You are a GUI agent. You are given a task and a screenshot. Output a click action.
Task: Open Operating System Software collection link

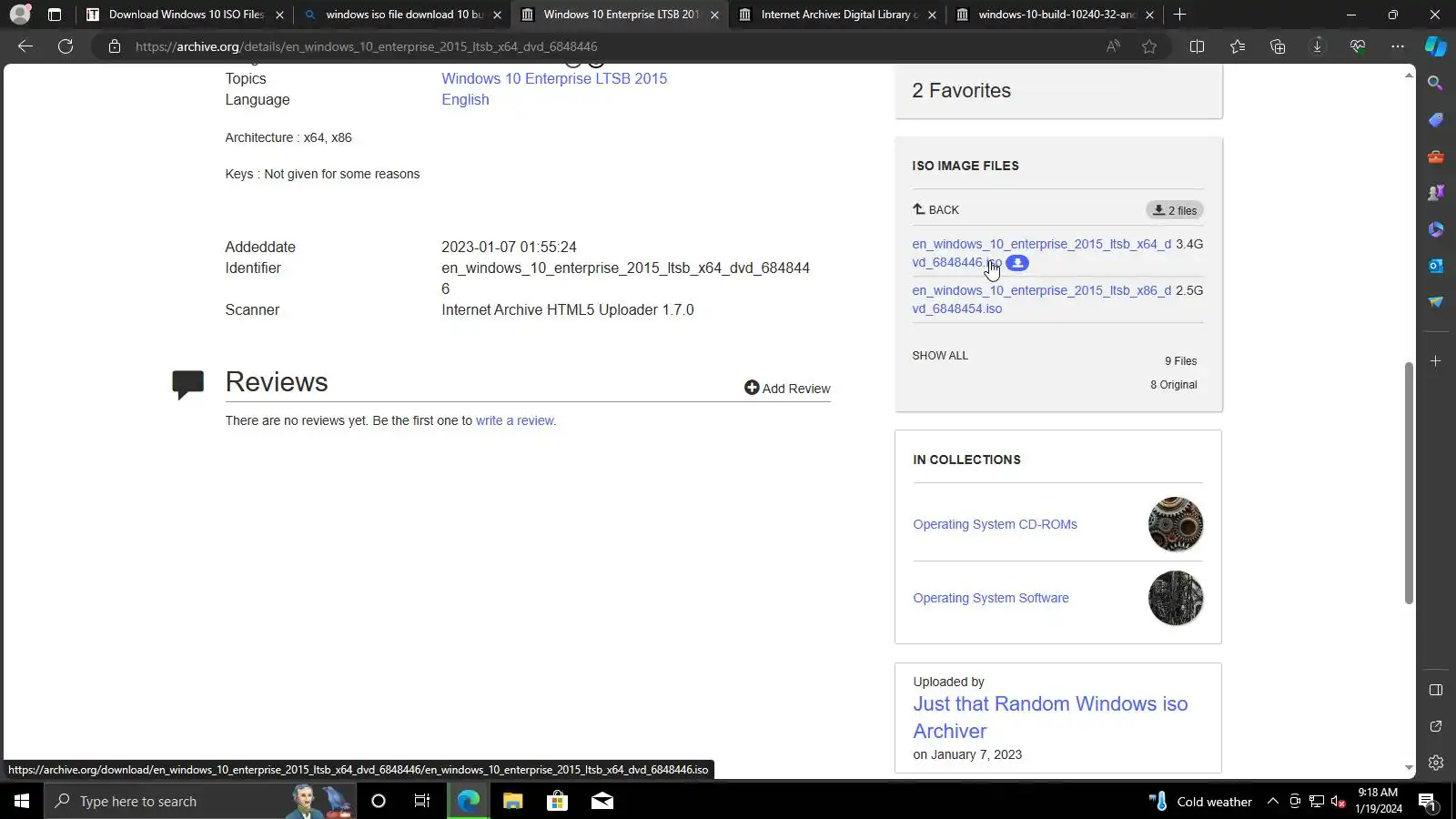pyautogui.click(x=991, y=598)
